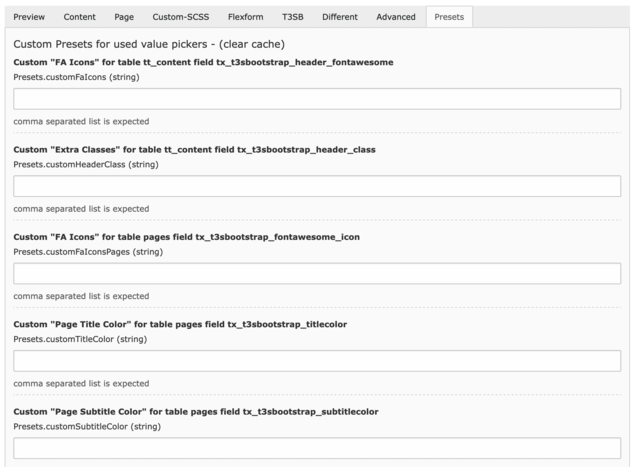The width and height of the screenshot is (636, 467).
Task: Focus the Presets.customFaIcons text field
Action: (x=317, y=99)
